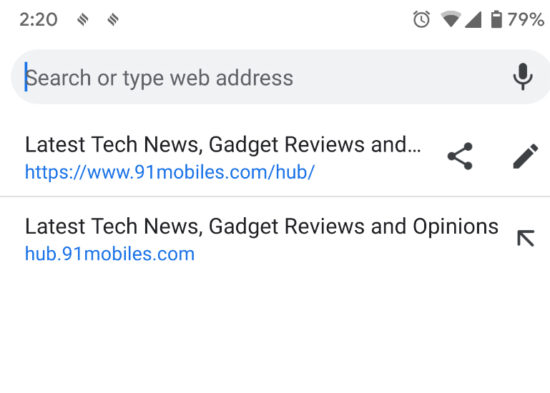Tap the second notification icon in status bar
Image resolution: width=550 pixels, height=393 pixels.
click(x=113, y=19)
